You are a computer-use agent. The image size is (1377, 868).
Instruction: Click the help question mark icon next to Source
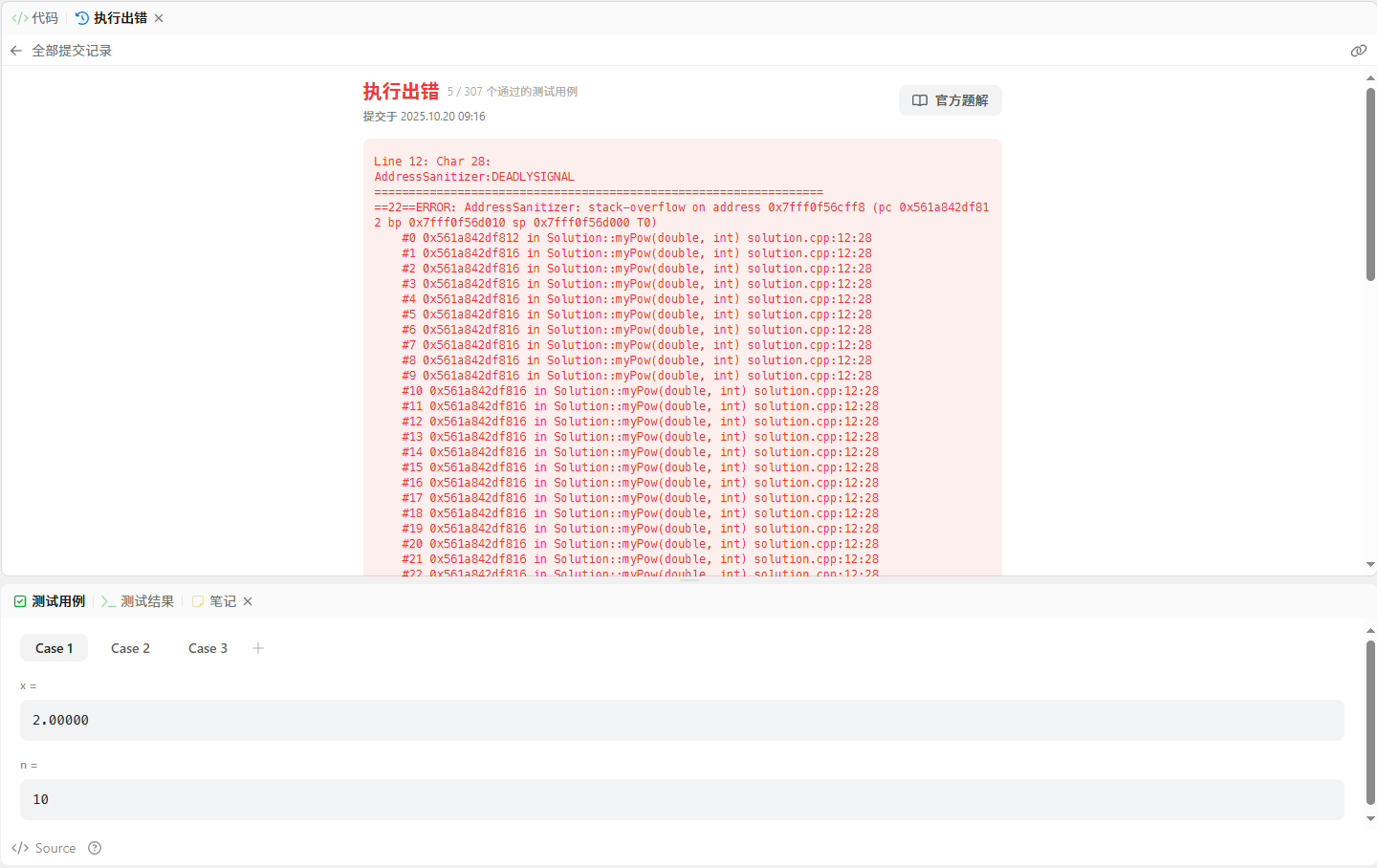95,848
